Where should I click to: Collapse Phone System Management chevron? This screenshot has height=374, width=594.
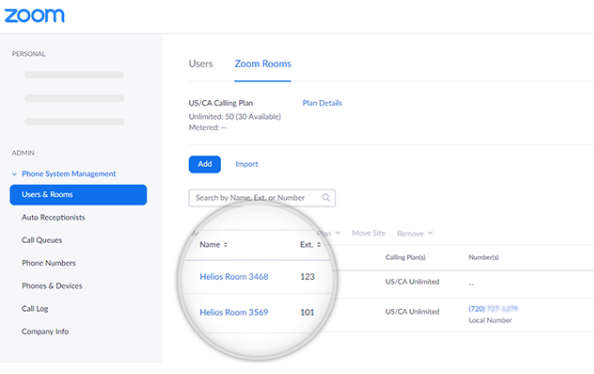pyautogui.click(x=14, y=174)
